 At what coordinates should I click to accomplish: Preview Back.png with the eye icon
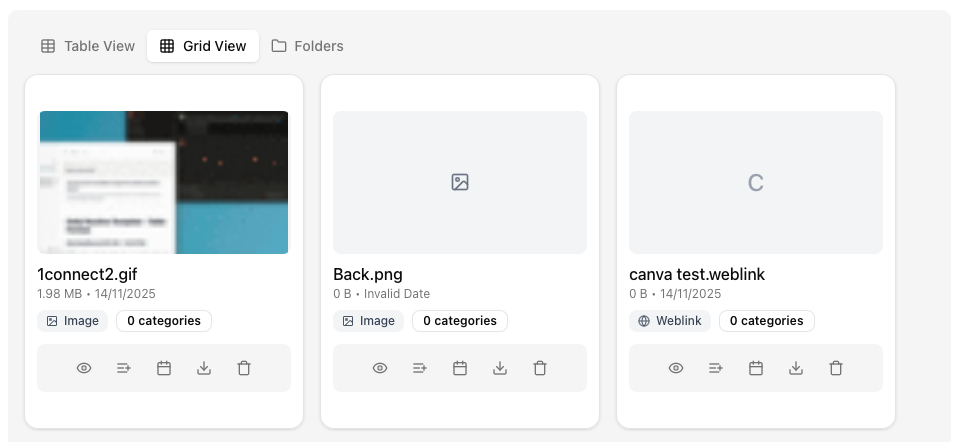(380, 368)
